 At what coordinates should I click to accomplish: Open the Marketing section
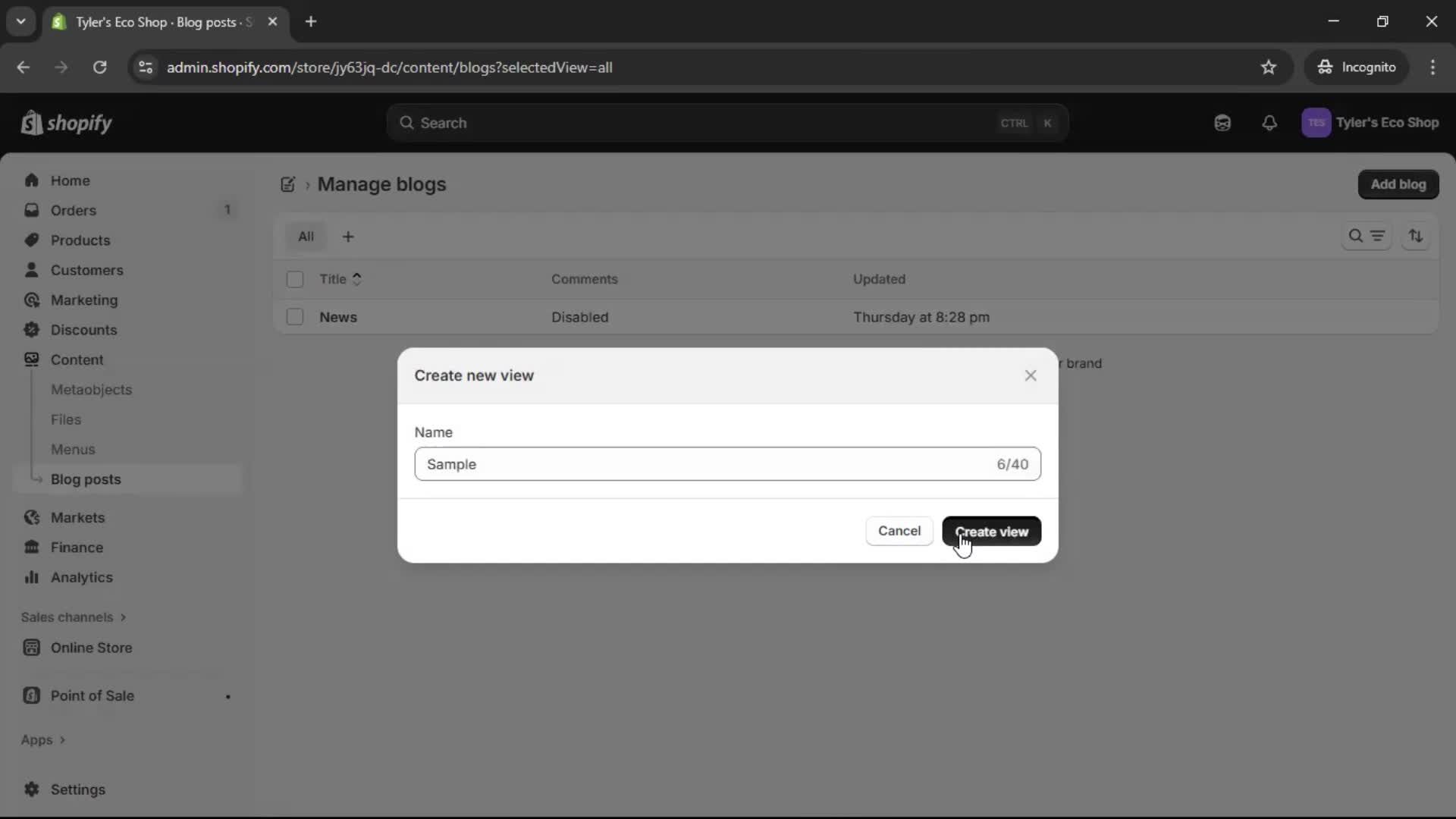84,300
